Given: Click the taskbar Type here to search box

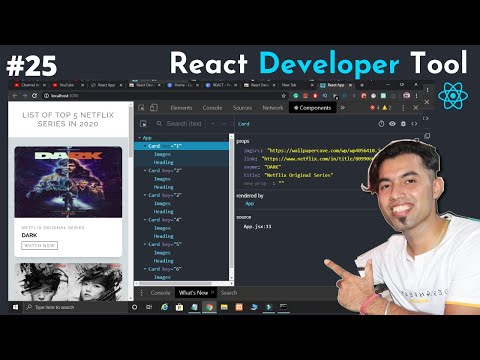Looking at the screenshot, I should (x=75, y=307).
